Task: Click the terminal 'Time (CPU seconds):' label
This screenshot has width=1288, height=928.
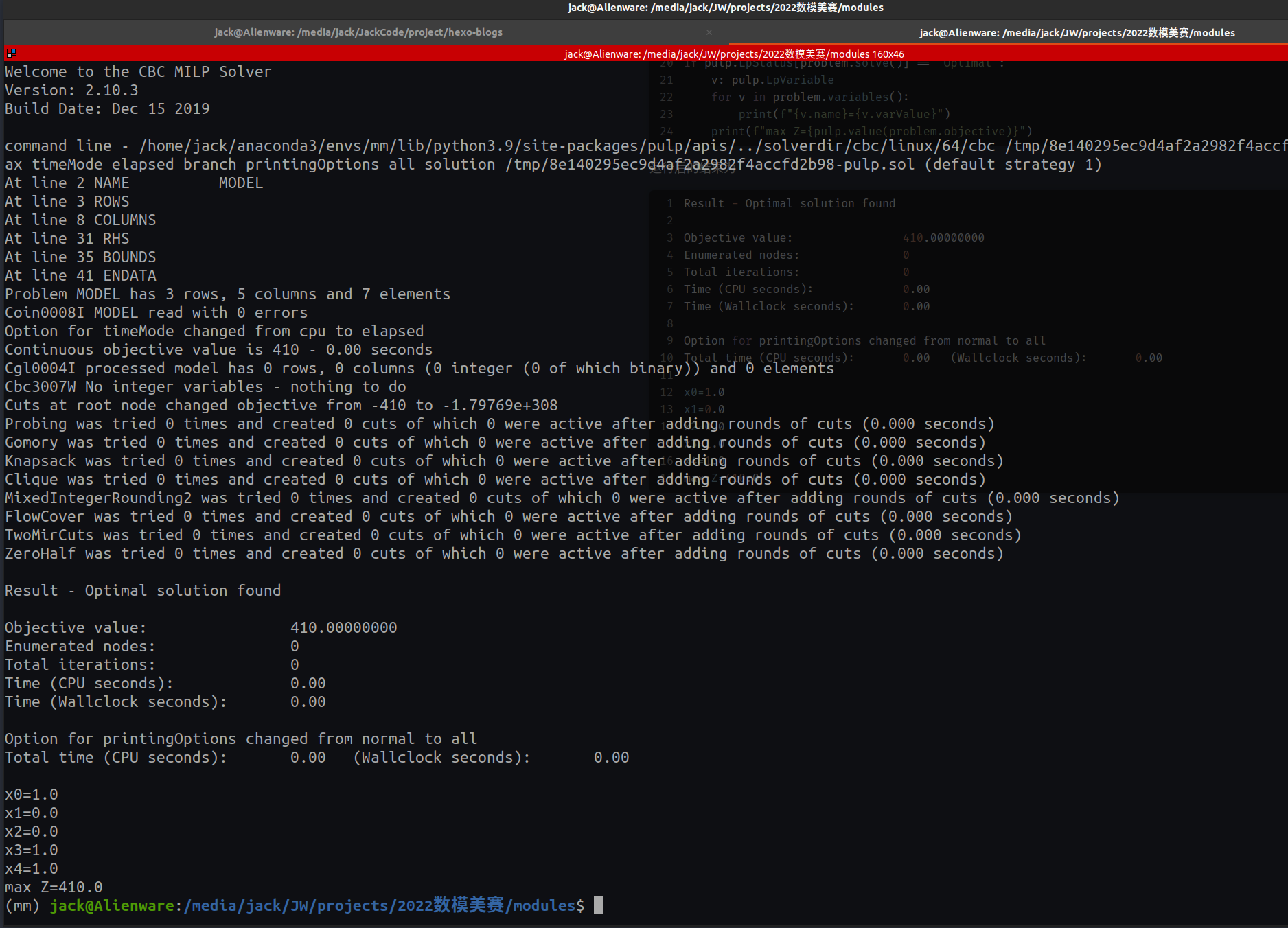Action: [x=89, y=684]
